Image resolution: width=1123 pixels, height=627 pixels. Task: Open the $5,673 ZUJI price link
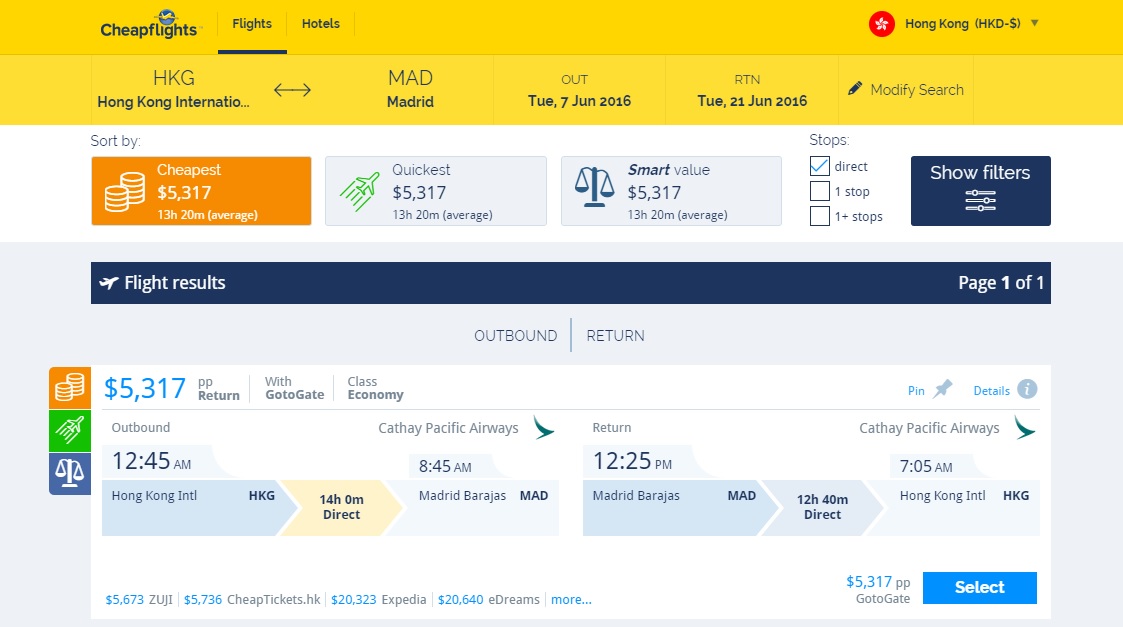tap(138, 600)
